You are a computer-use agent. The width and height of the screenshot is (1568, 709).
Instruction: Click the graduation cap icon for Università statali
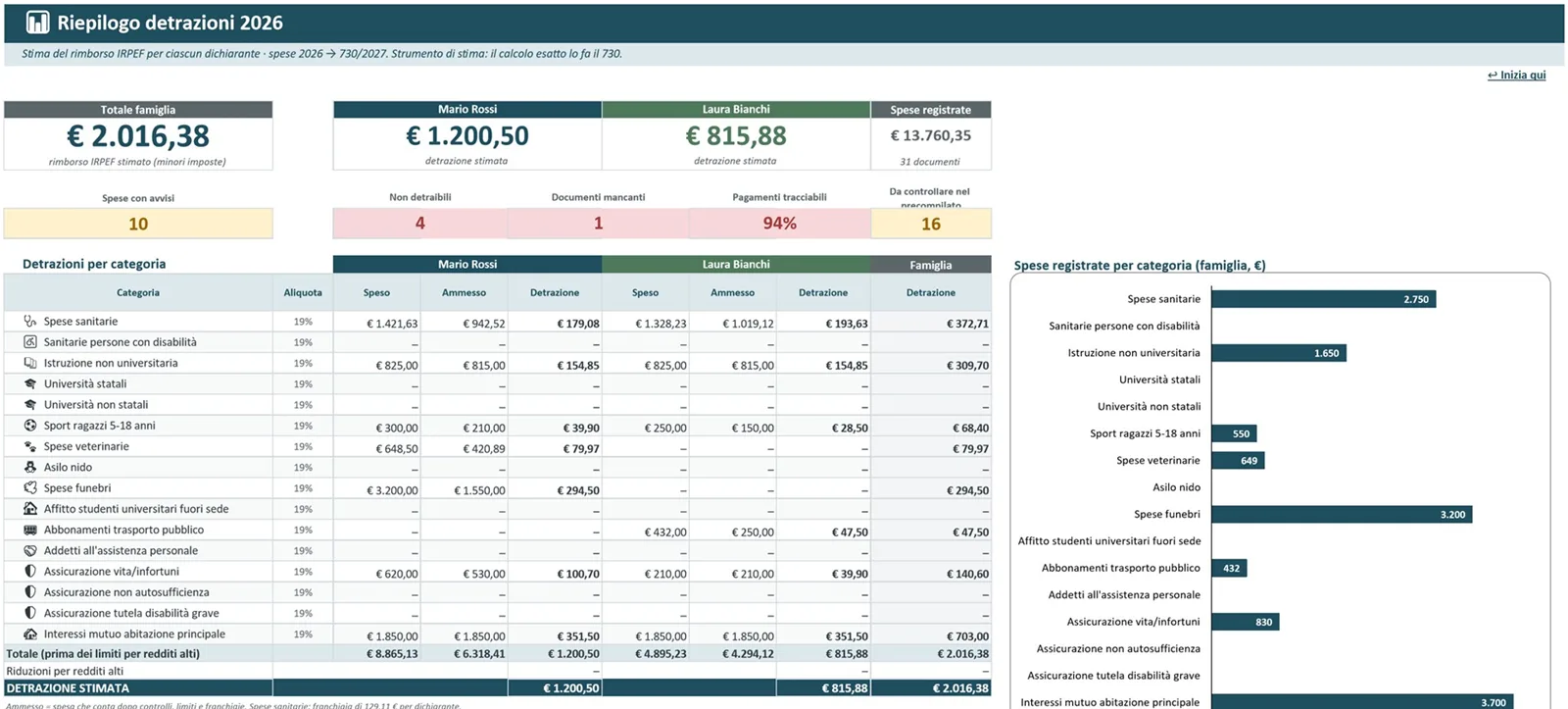(x=30, y=383)
